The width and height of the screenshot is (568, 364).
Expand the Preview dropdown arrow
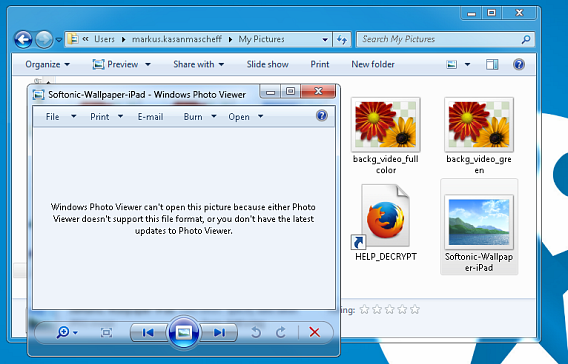click(148, 65)
